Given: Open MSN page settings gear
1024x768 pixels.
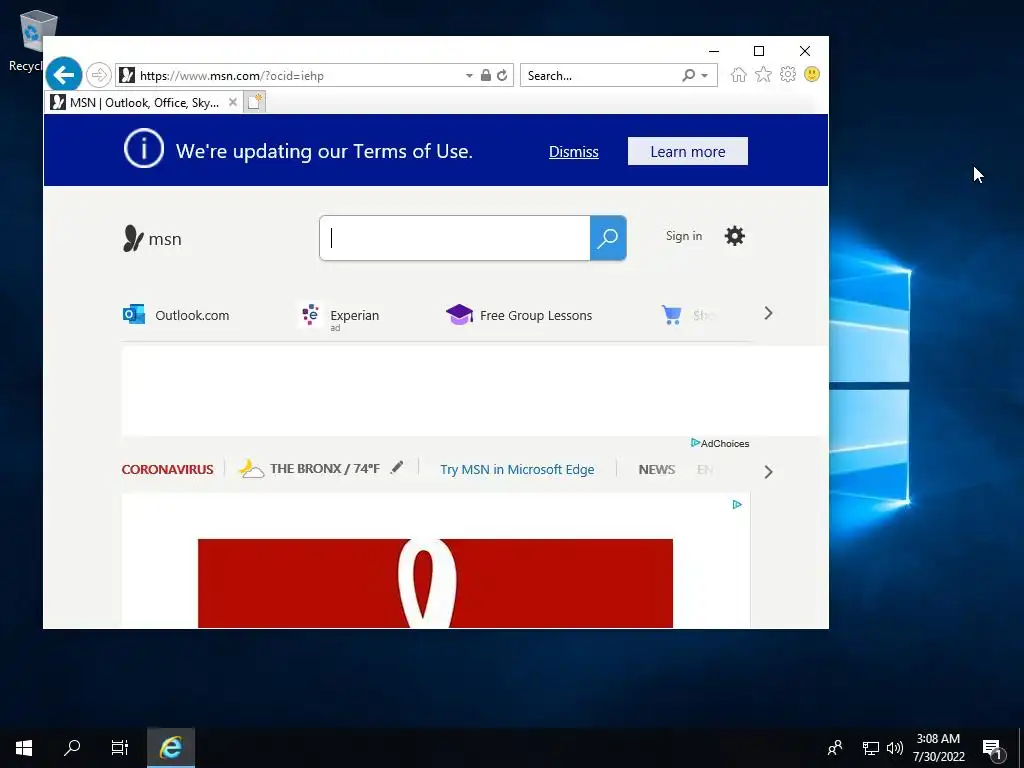Looking at the screenshot, I should (x=735, y=236).
